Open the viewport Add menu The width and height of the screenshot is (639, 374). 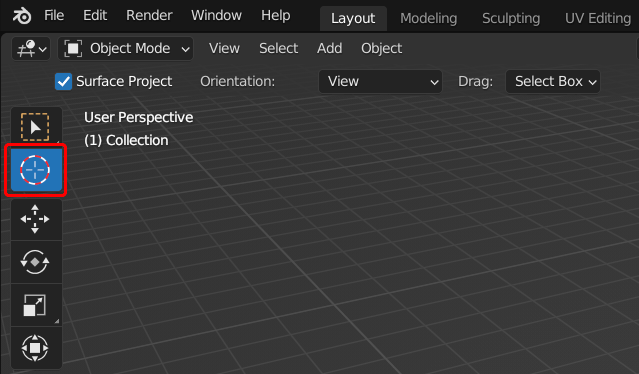coord(329,48)
